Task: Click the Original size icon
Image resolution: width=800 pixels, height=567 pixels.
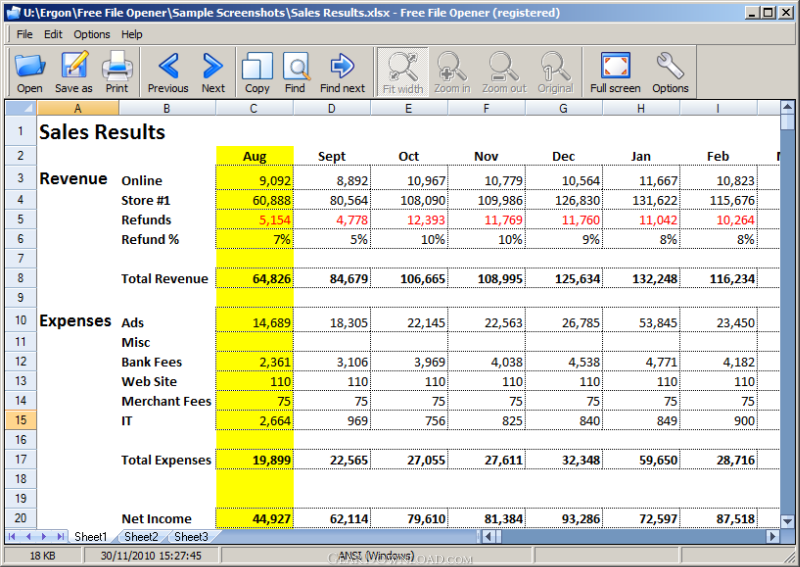Action: [555, 72]
